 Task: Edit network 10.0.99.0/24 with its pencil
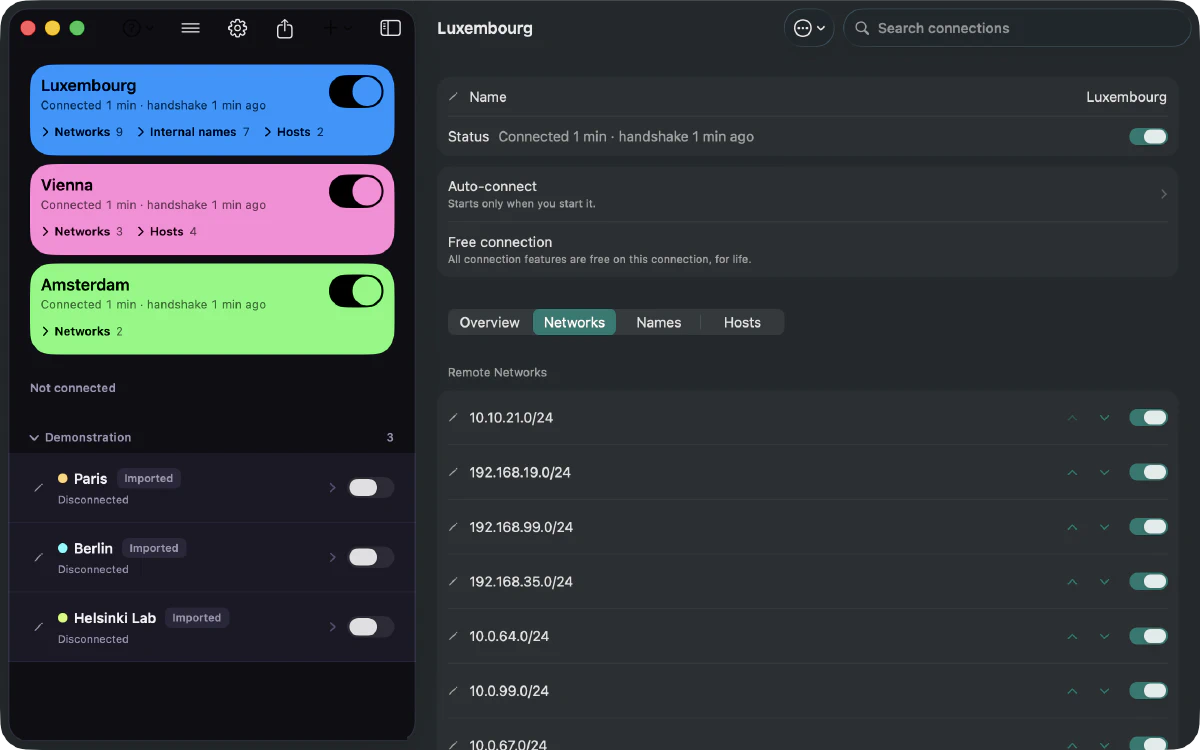click(x=453, y=691)
